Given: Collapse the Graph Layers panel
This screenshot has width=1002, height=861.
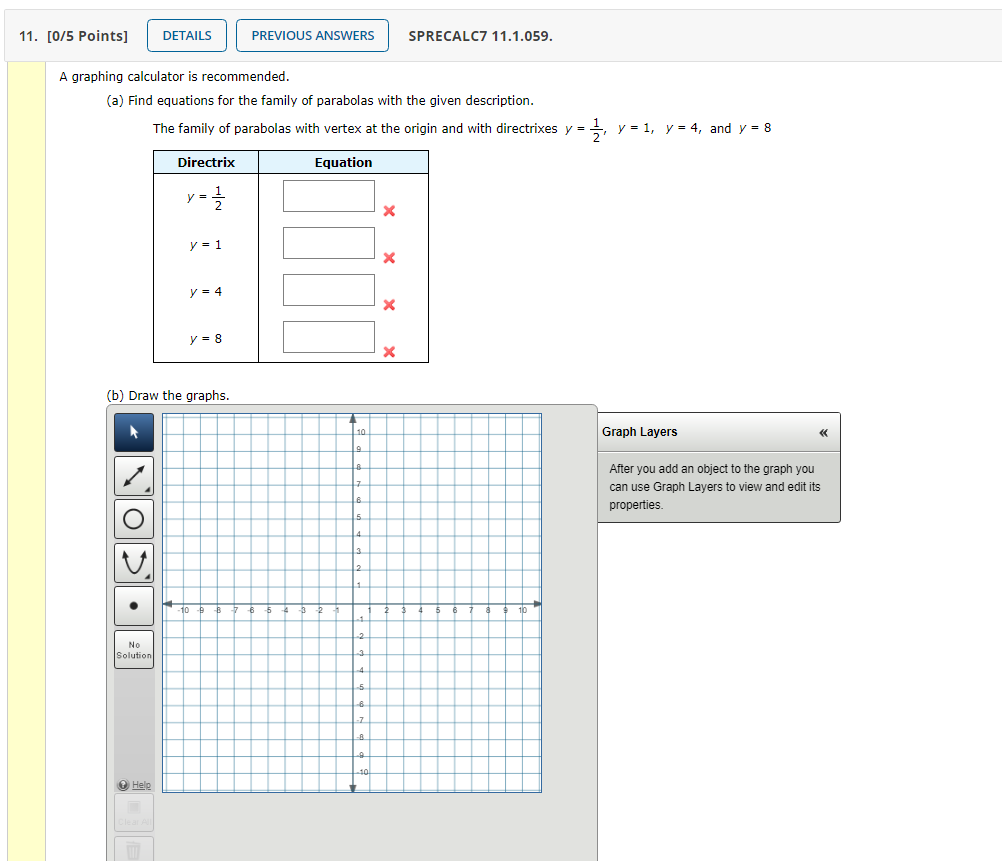Looking at the screenshot, I should coord(823,433).
